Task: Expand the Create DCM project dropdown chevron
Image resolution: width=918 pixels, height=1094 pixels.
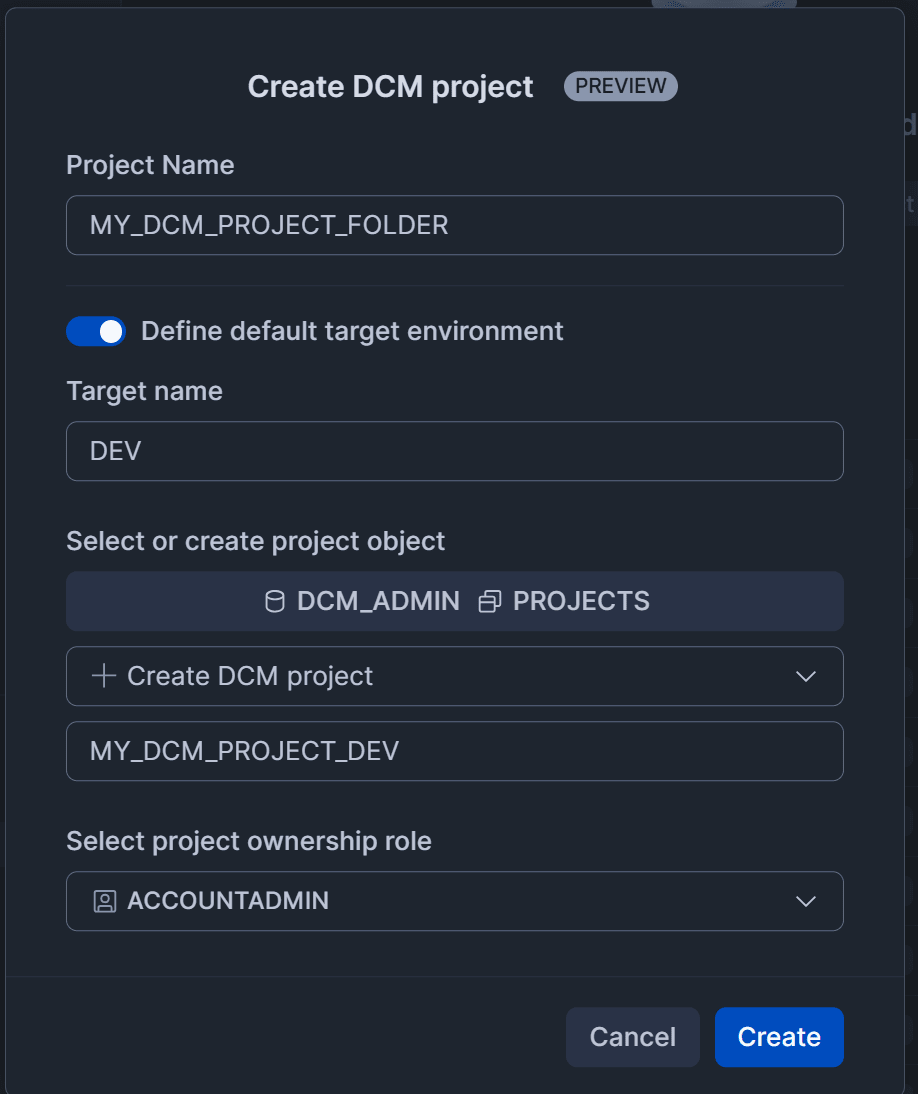Action: [x=805, y=676]
